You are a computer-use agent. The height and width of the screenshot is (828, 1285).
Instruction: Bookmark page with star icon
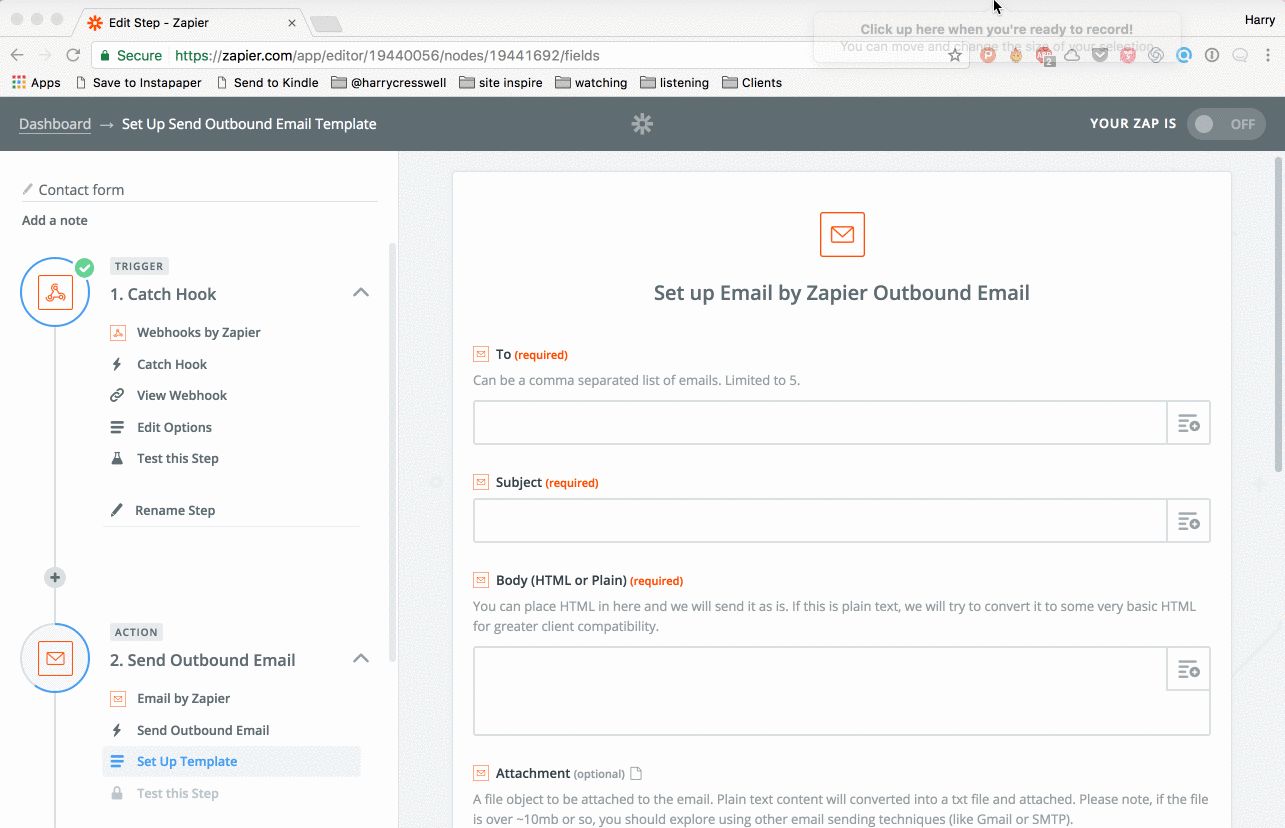(955, 56)
